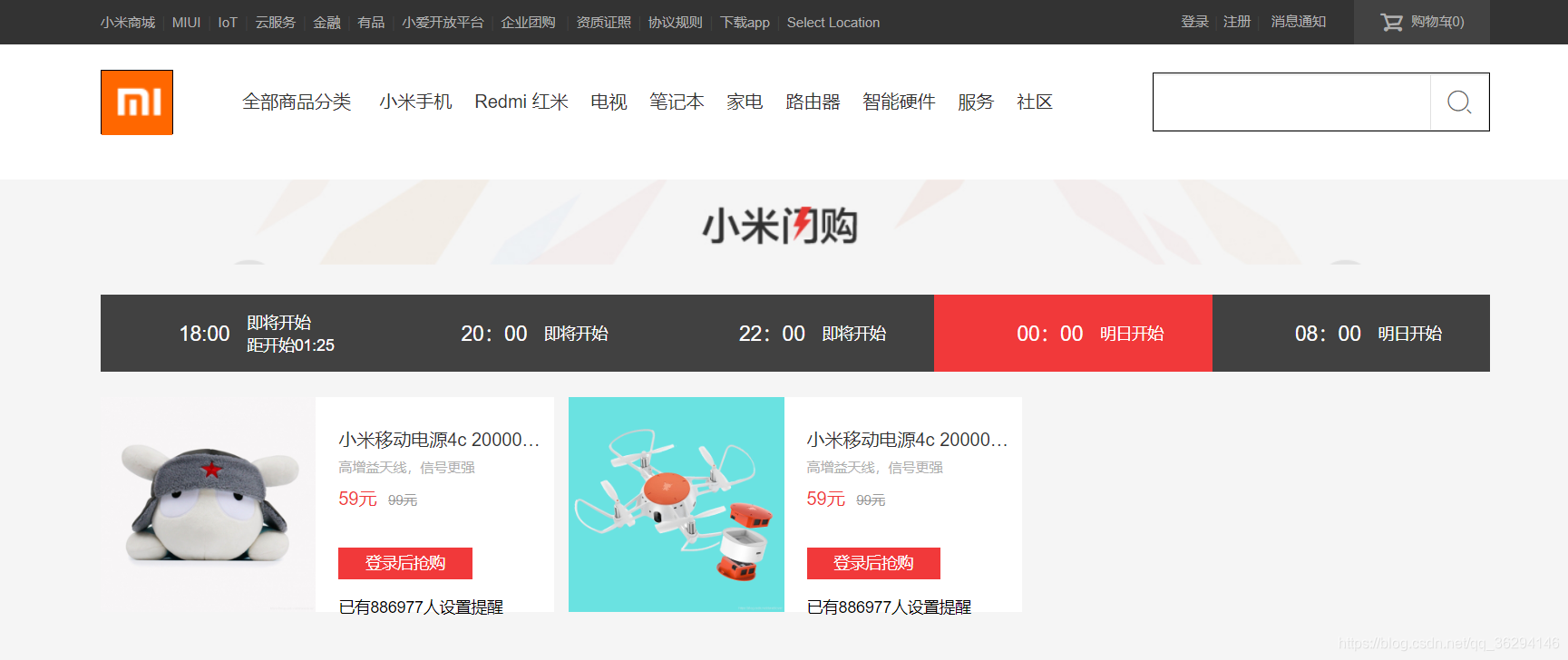The image size is (1568, 660).
Task: Click the search magnifier icon
Action: click(1459, 102)
